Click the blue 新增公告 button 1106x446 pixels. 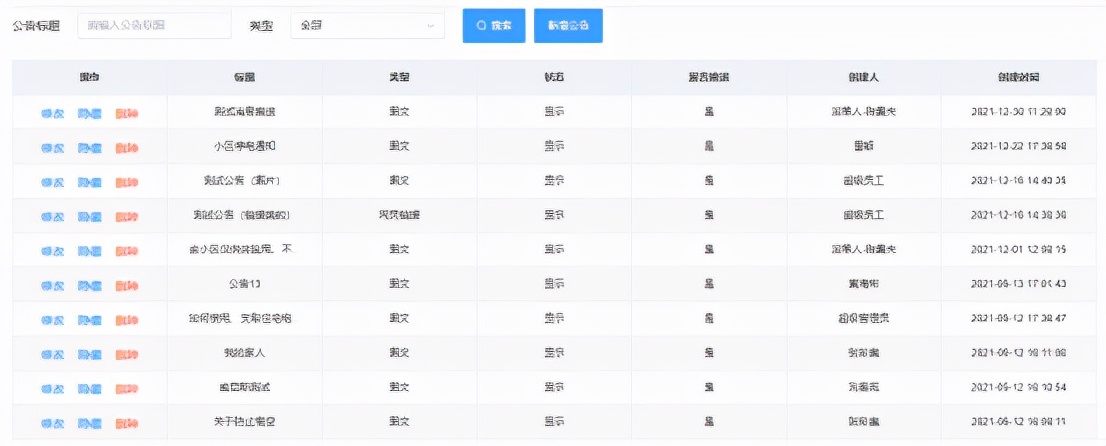(568, 25)
